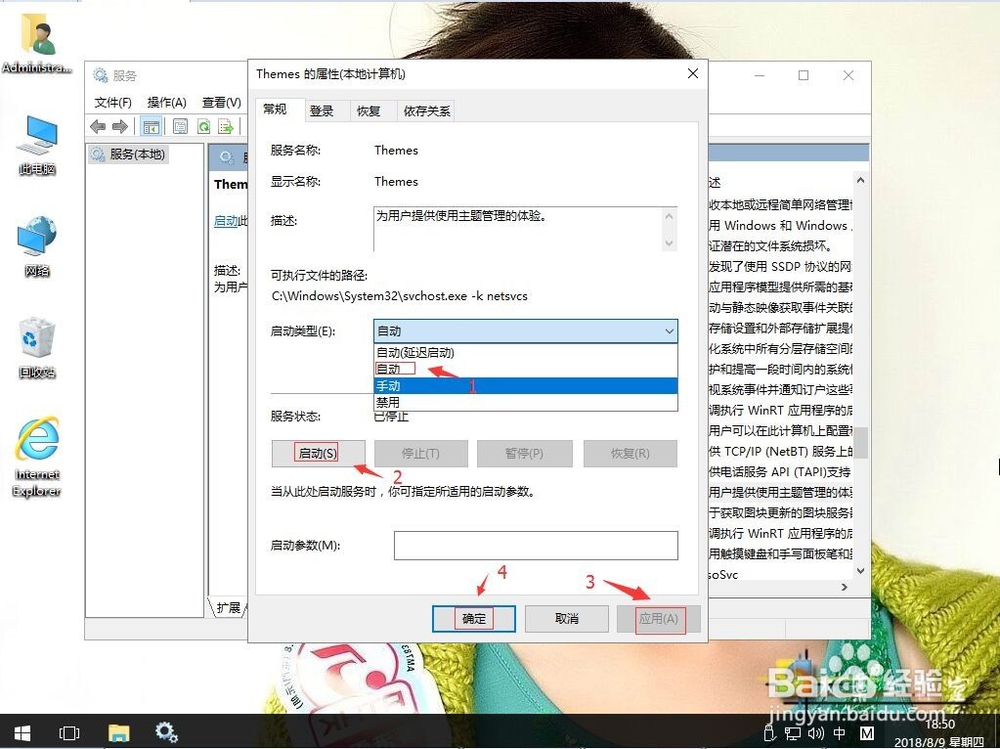Click the svchost.exe executable path text
The image size is (1000, 749).
[400, 296]
